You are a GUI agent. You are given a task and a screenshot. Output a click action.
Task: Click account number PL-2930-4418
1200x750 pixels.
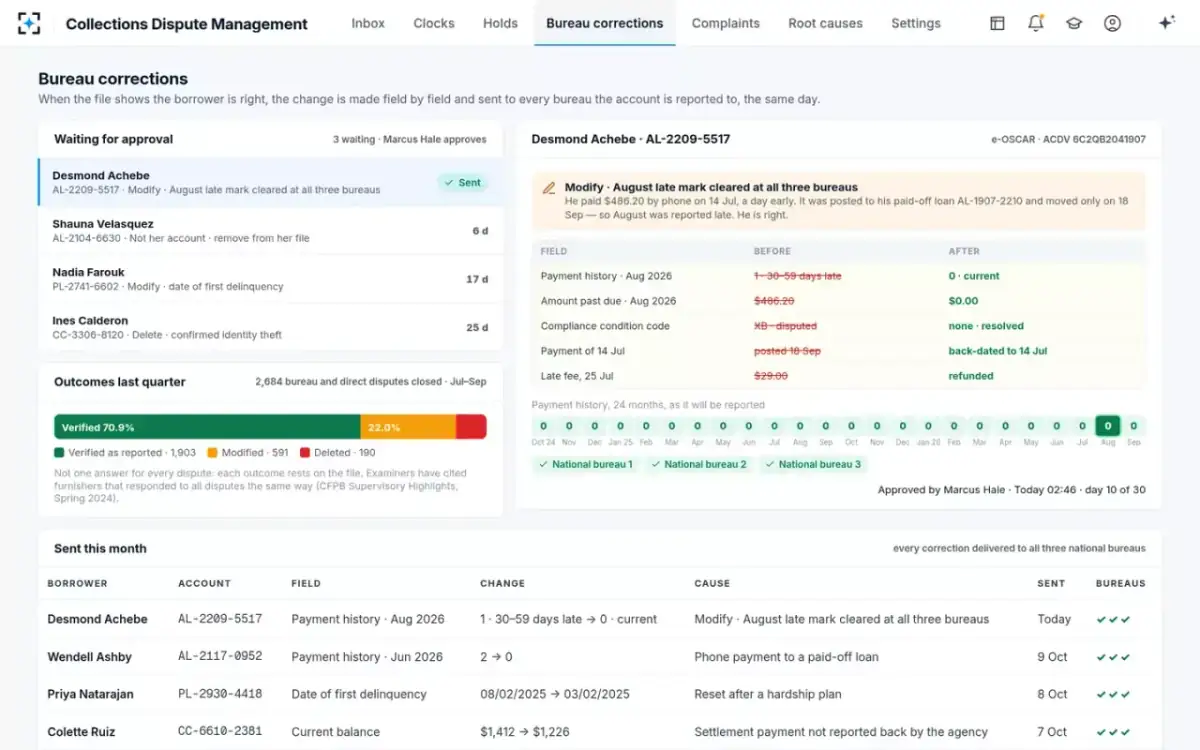(x=220, y=694)
